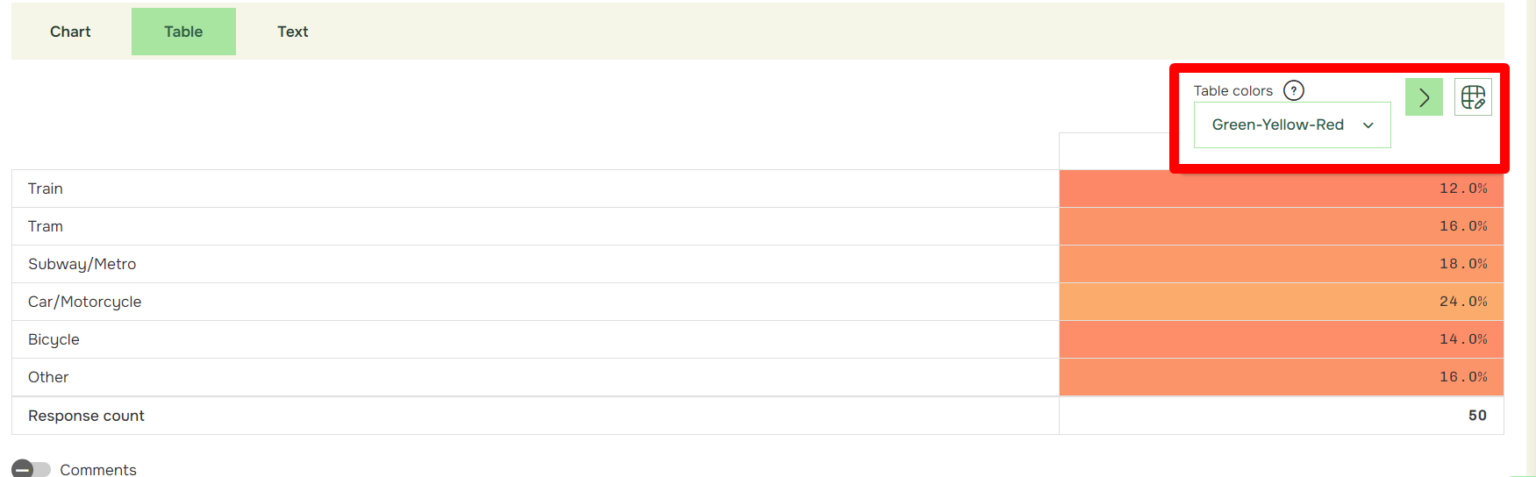The image size is (1536, 477).
Task: Click the Bicycle row label
Action: point(54,339)
